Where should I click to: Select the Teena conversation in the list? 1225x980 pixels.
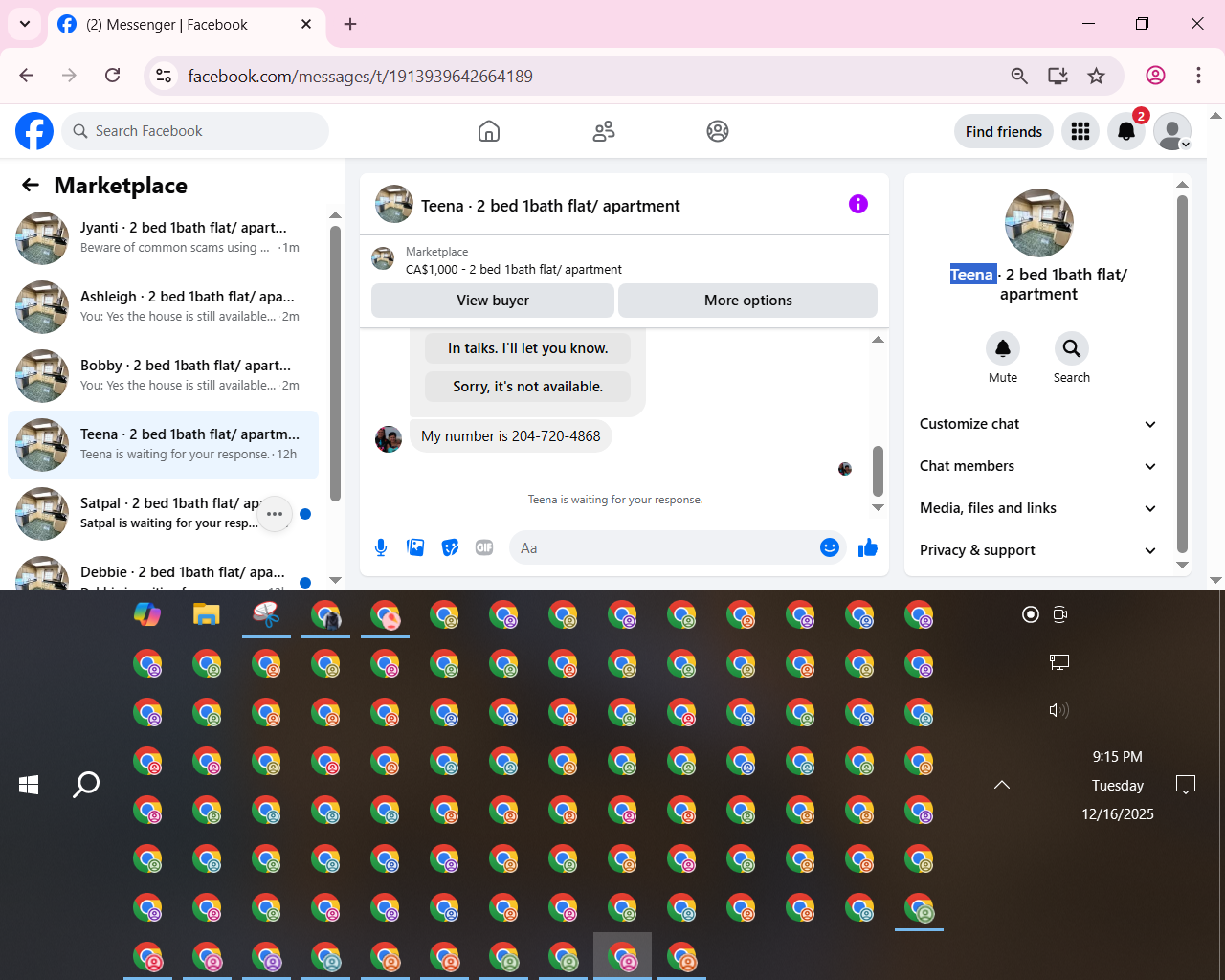(163, 445)
